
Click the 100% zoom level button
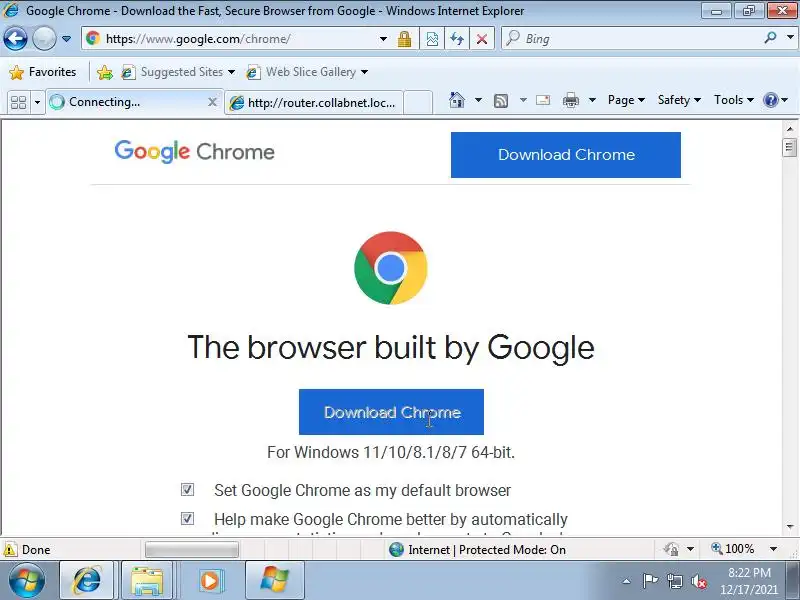(x=733, y=549)
